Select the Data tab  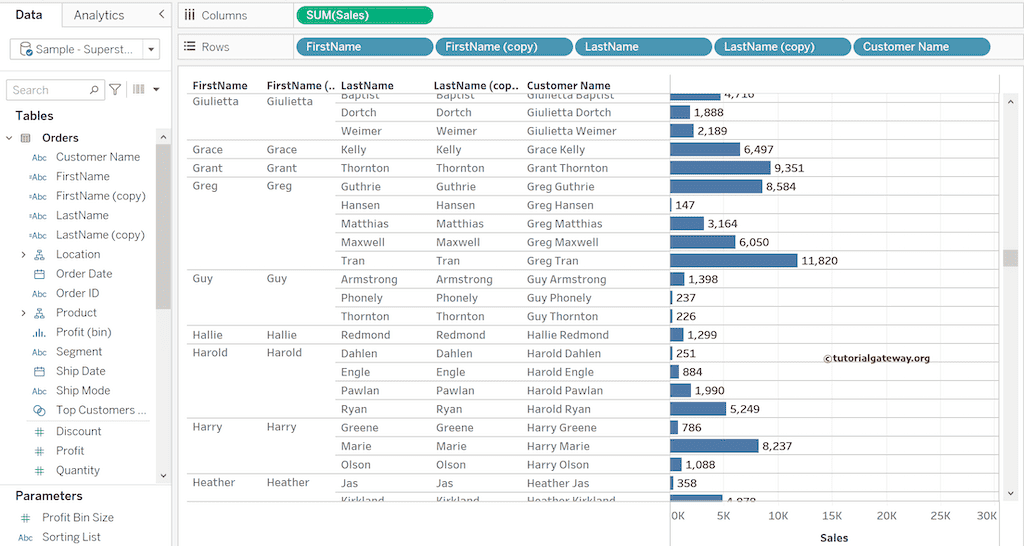point(29,15)
